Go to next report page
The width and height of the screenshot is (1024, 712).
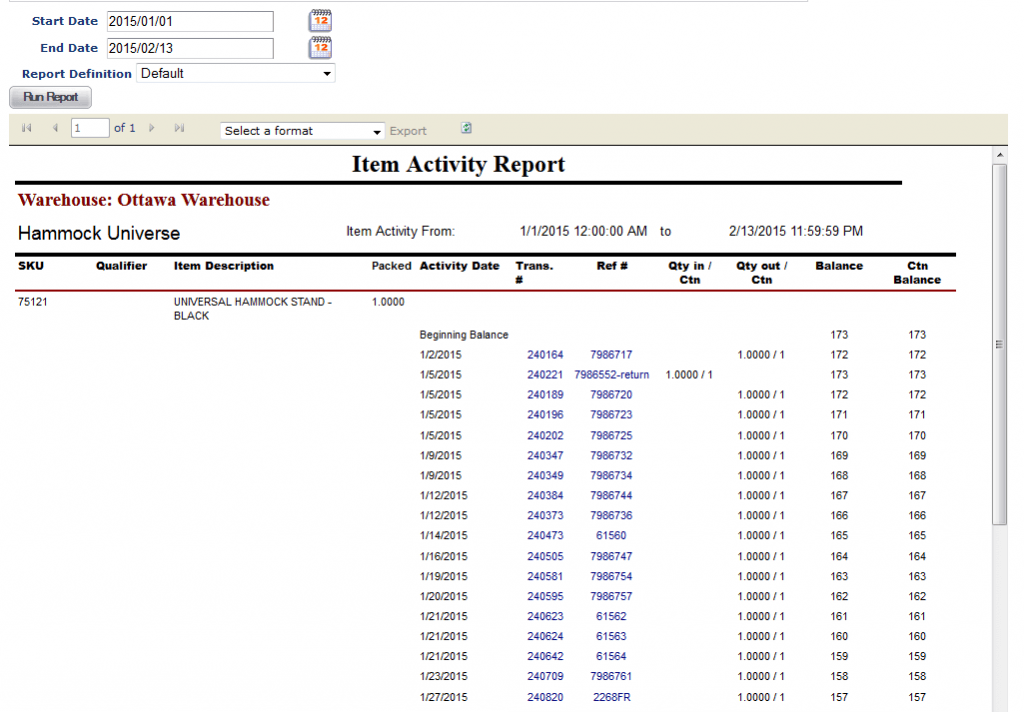(152, 129)
